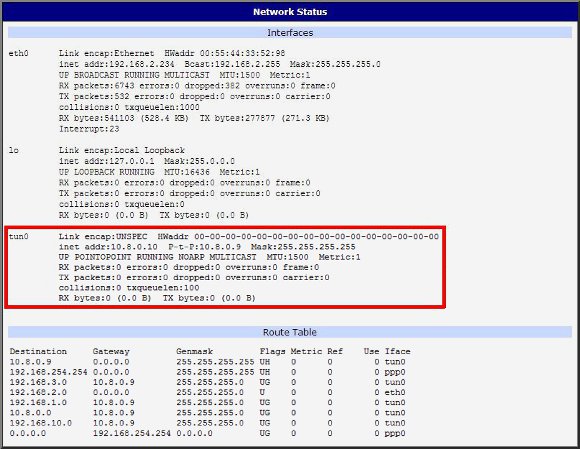Click eth0 in the Iface column
The width and height of the screenshot is (580, 449).
[395, 392]
